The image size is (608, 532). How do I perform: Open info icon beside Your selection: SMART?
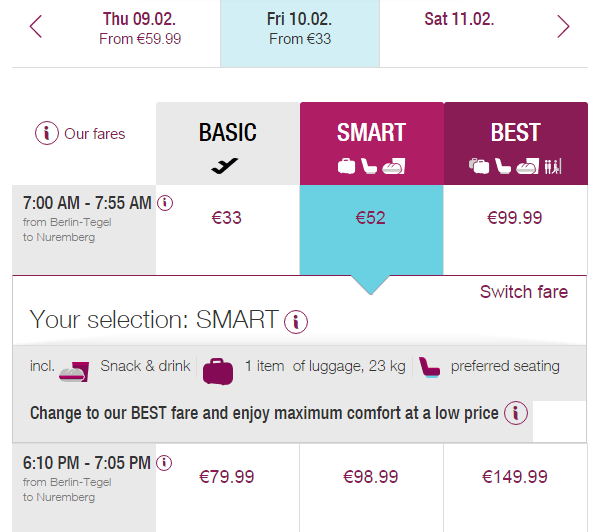click(296, 322)
